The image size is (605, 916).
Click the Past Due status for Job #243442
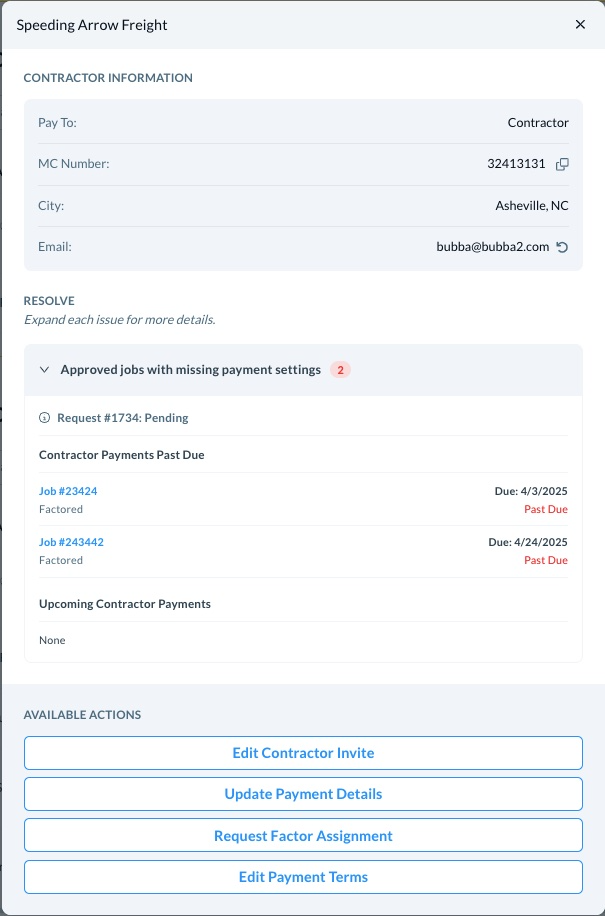coord(546,560)
